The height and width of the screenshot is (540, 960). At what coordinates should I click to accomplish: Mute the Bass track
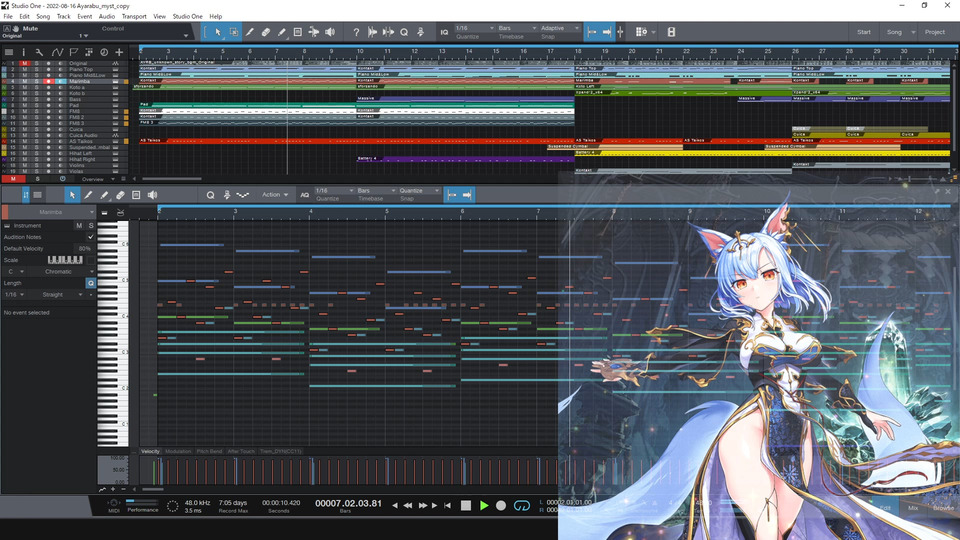(x=24, y=99)
